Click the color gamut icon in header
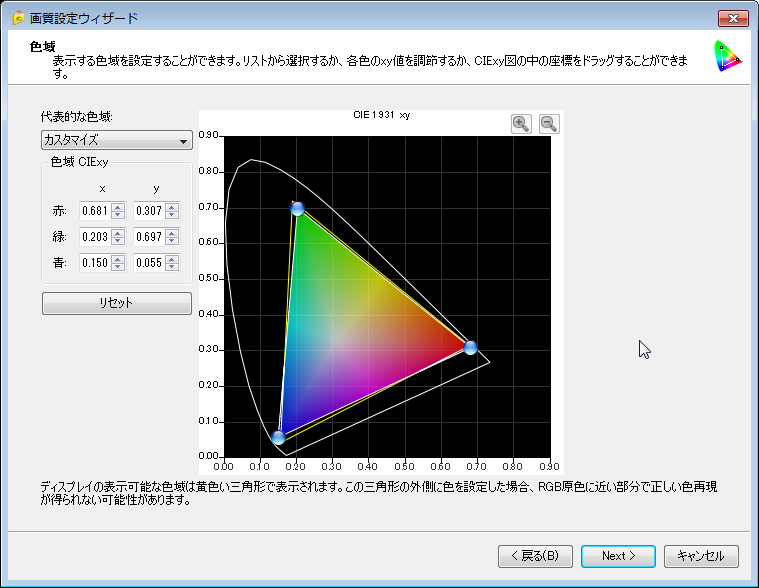759x588 pixels. tap(728, 57)
